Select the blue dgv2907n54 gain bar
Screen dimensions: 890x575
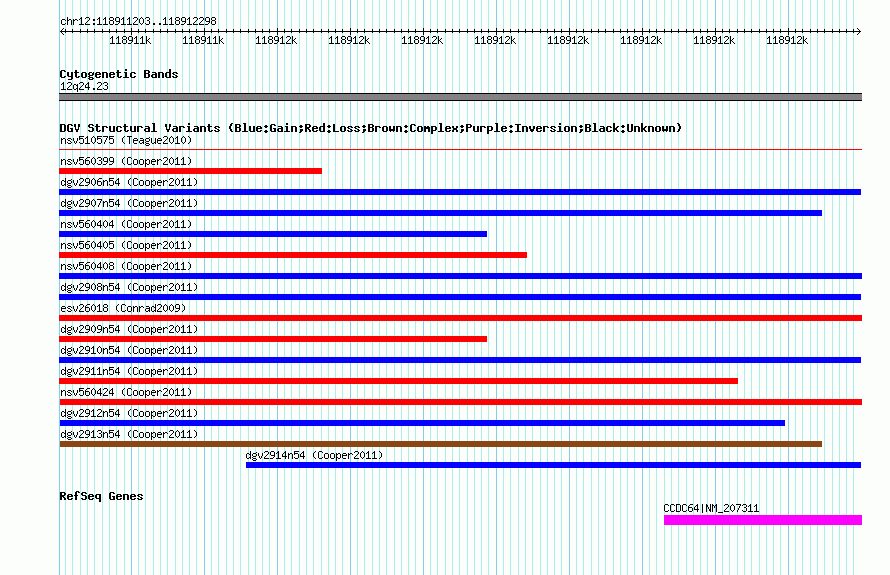tap(440, 213)
